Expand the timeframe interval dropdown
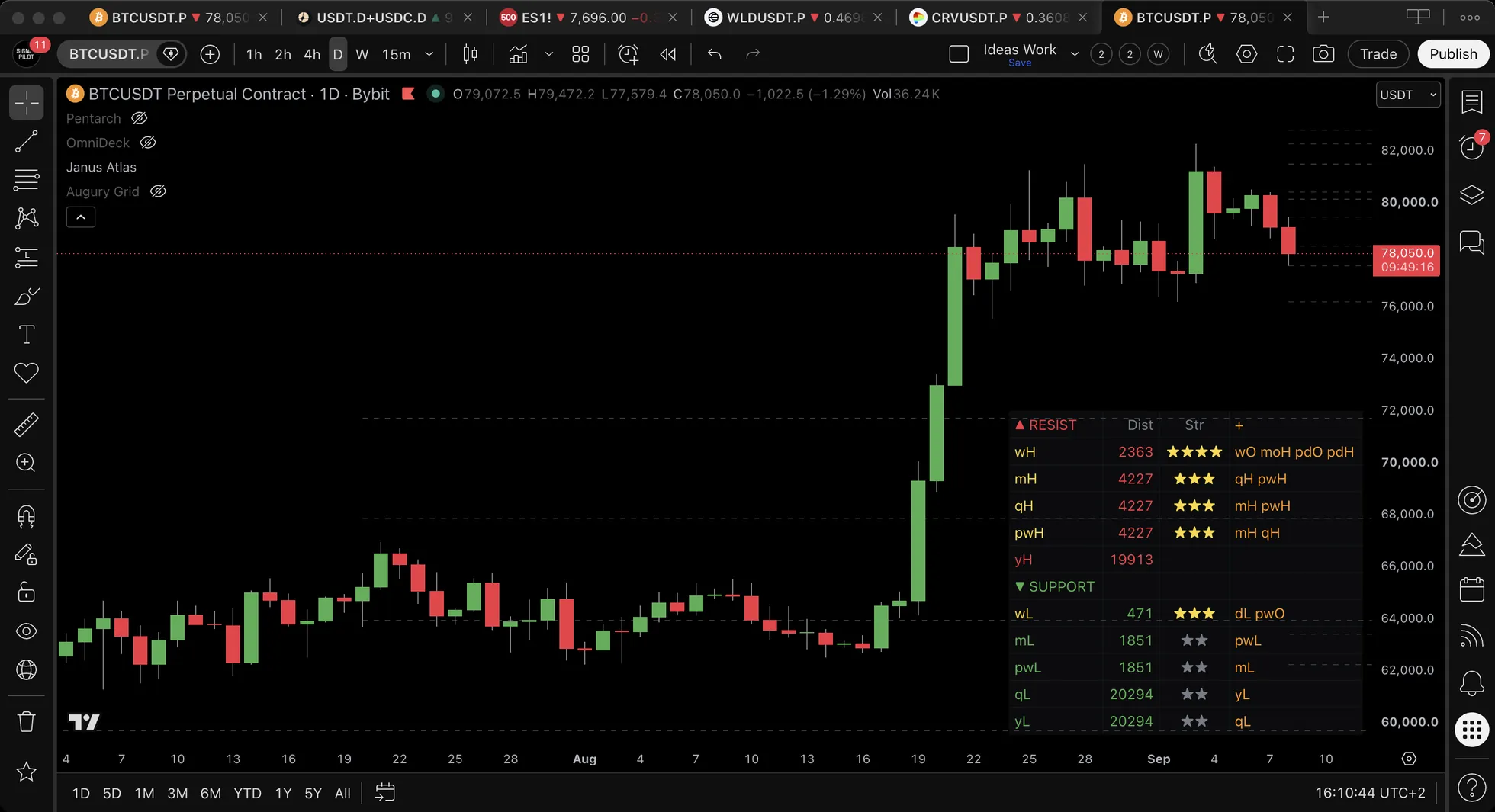Screen dimensions: 1495x812 point(429,54)
